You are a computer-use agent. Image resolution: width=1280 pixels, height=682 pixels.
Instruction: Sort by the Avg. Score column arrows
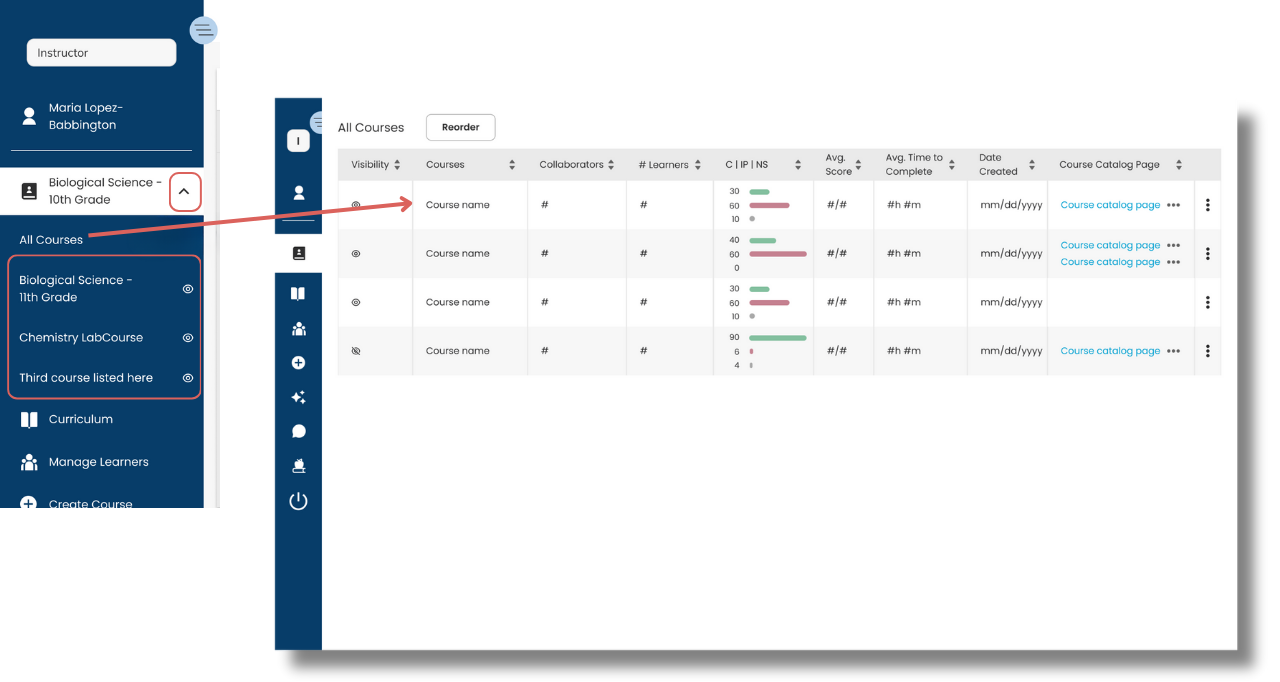[858, 165]
